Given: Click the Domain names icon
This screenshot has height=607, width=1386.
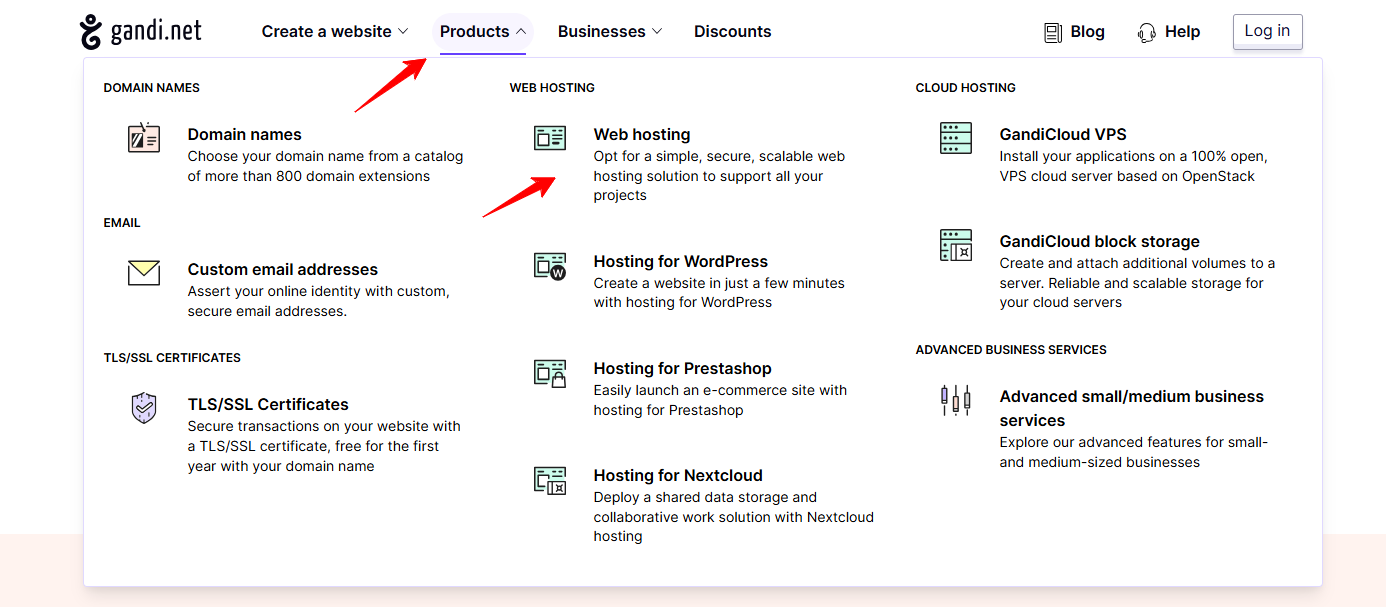Looking at the screenshot, I should [x=144, y=137].
